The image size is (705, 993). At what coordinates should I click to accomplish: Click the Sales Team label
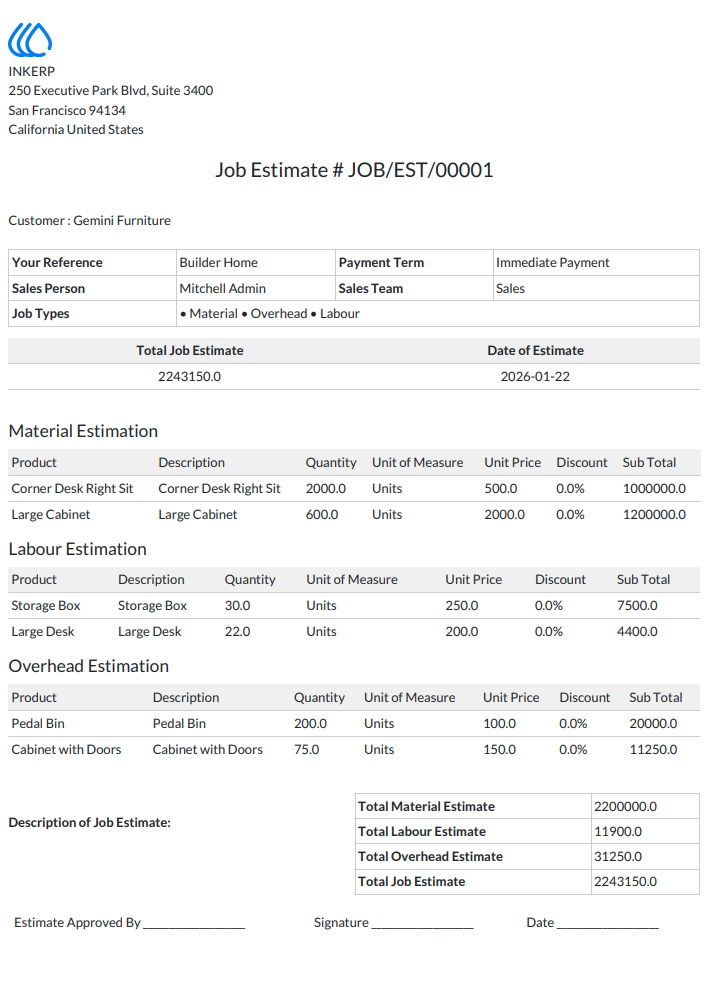pyautogui.click(x=371, y=288)
